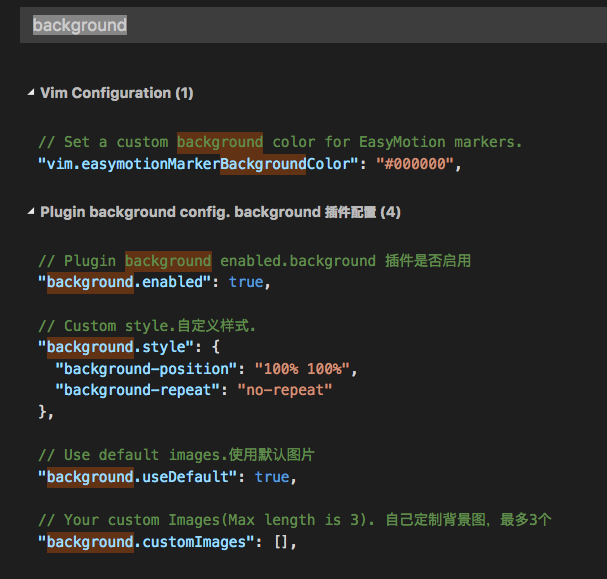
Task: Collapse the Vim Configuration section triangle
Action: point(30,93)
